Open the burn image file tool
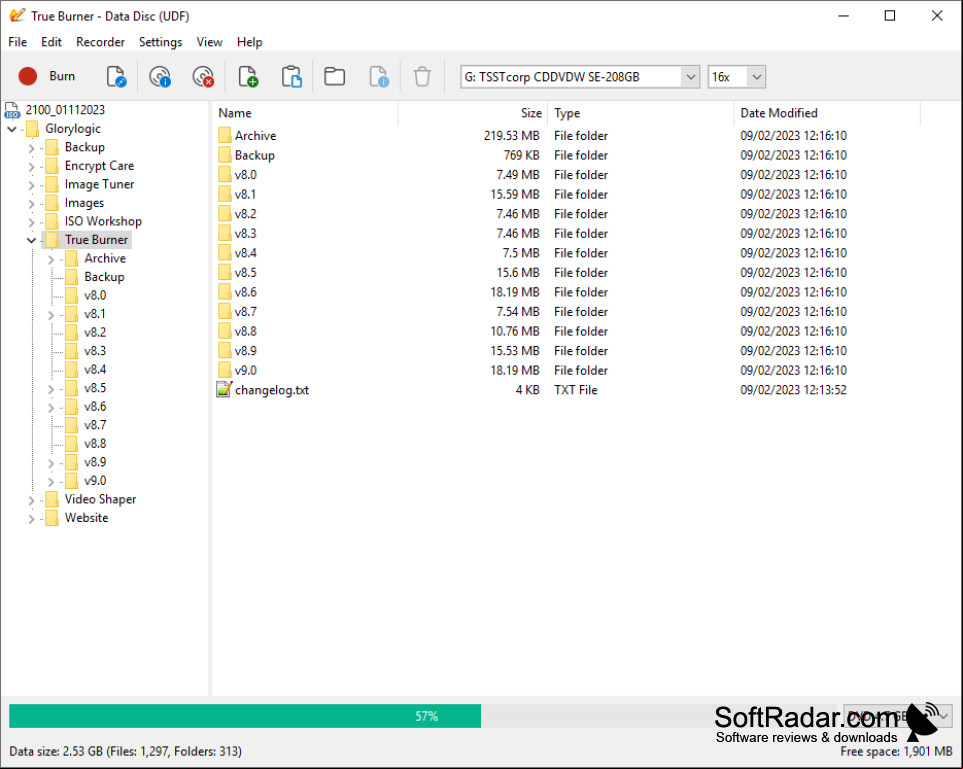The width and height of the screenshot is (963, 769). click(116, 76)
